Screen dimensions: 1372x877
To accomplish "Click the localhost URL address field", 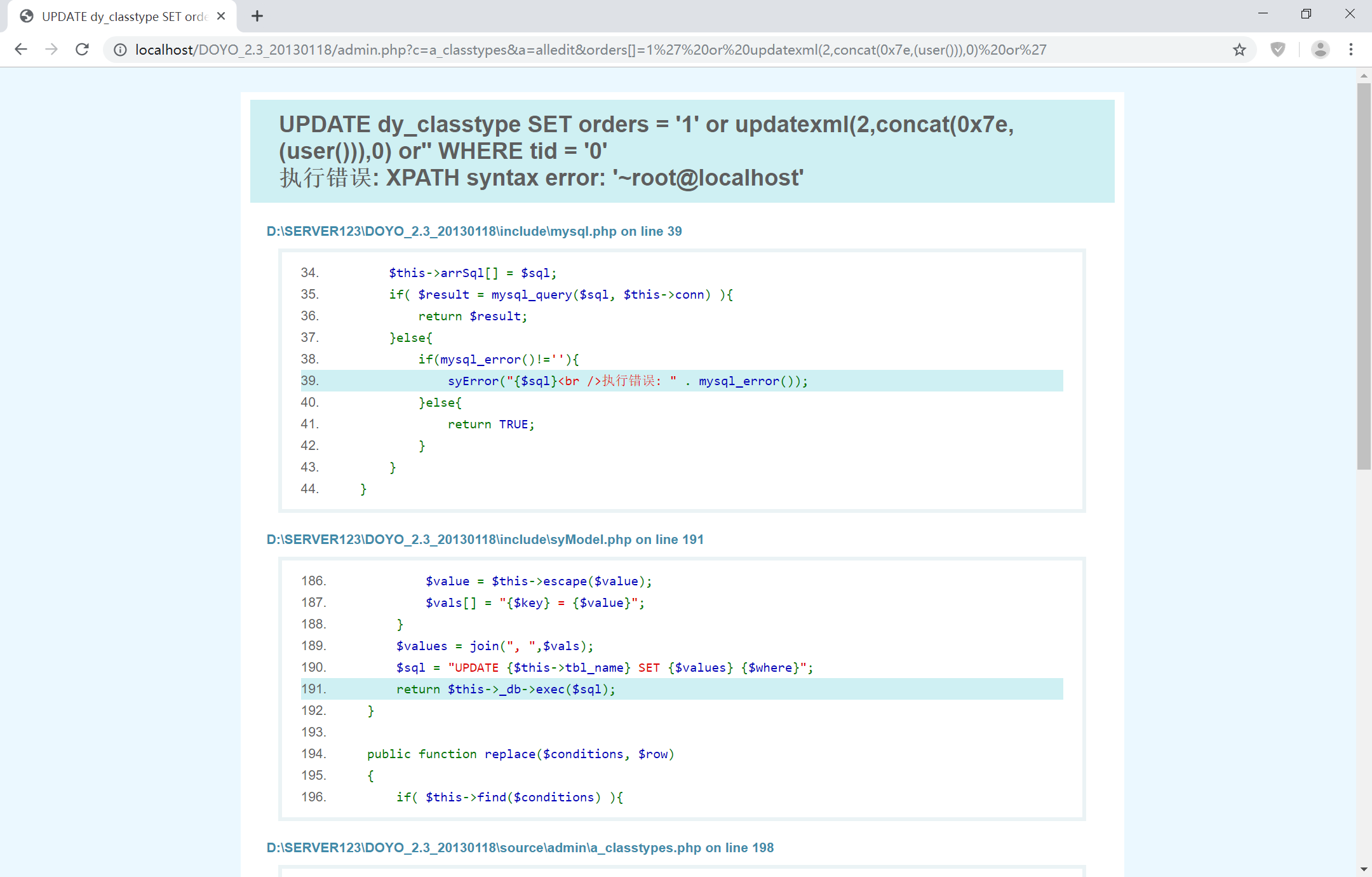I will pos(591,50).
